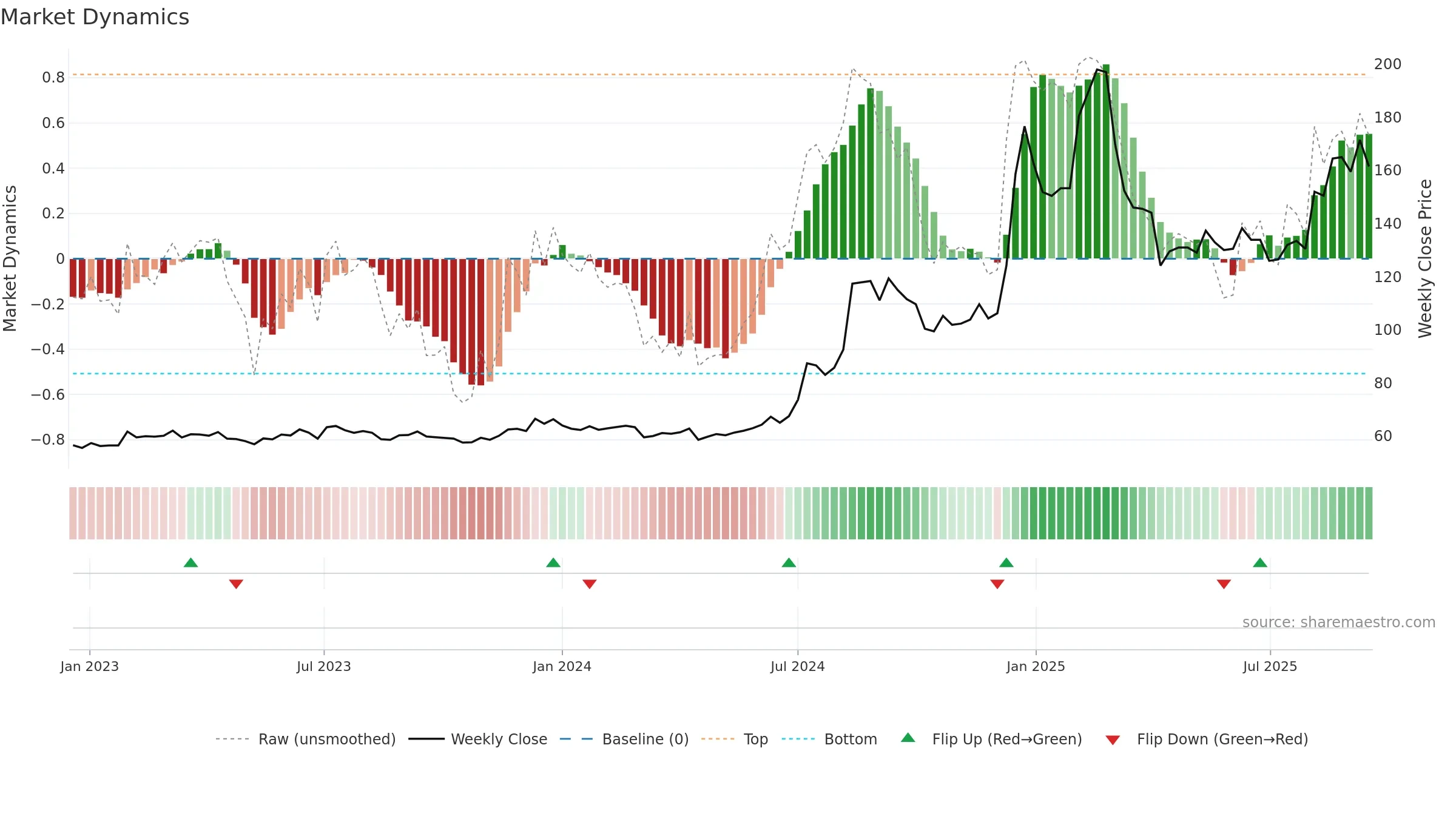This screenshot has width=1456, height=819.
Task: Toggle the Flip Up (Red→Green) legend label
Action: pyautogui.click(x=1007, y=739)
